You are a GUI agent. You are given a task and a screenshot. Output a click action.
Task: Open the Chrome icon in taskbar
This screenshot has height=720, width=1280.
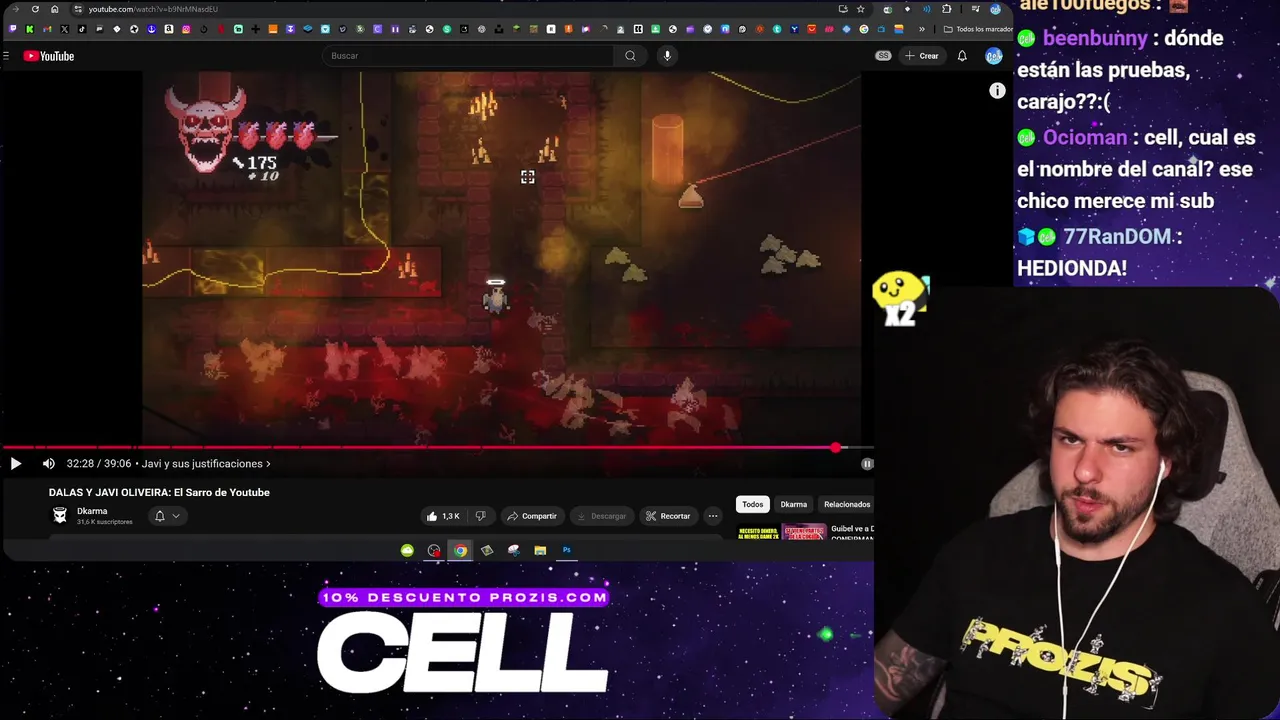pos(460,550)
